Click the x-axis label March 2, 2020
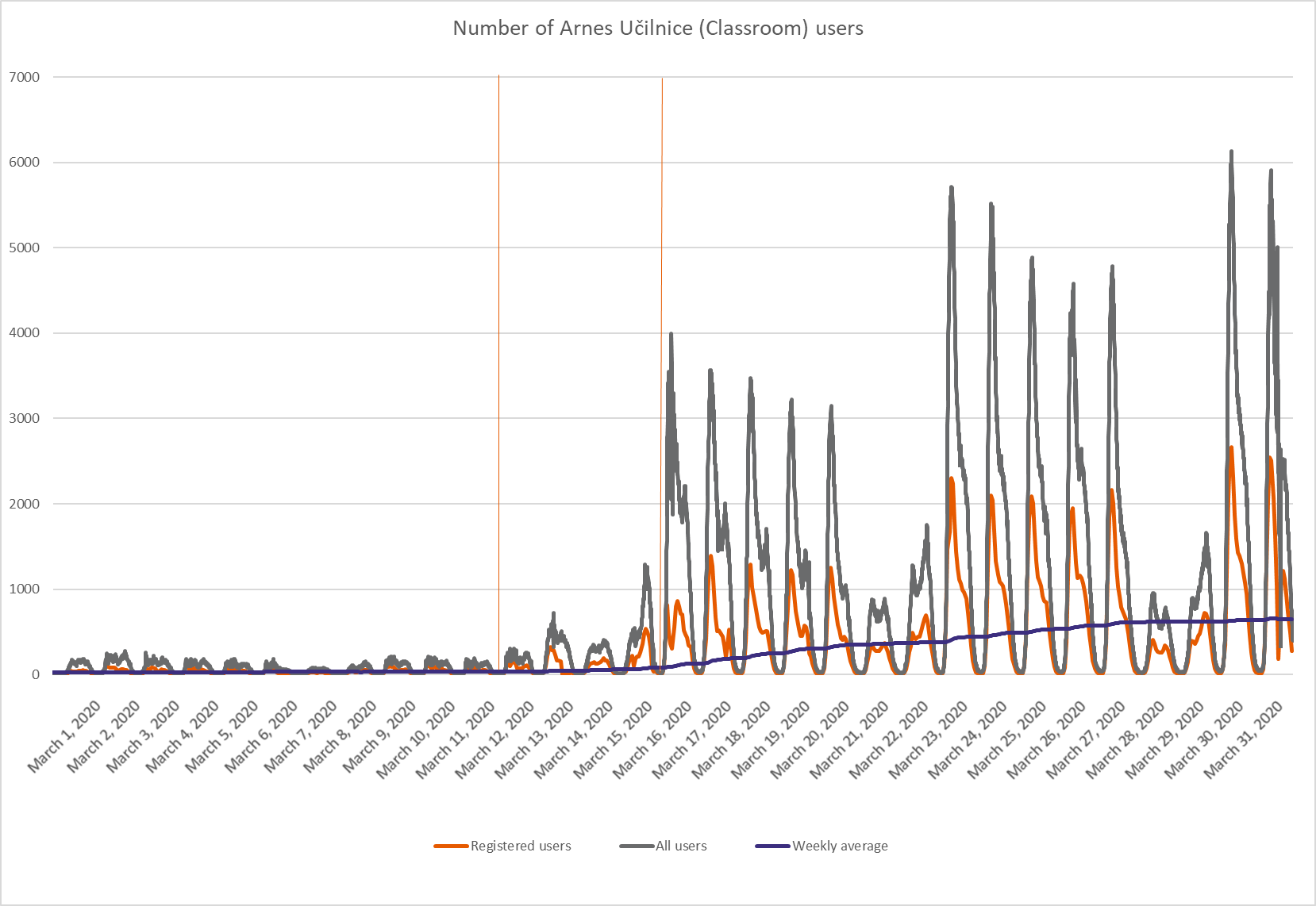This screenshot has height=906, width=1316. 104,736
